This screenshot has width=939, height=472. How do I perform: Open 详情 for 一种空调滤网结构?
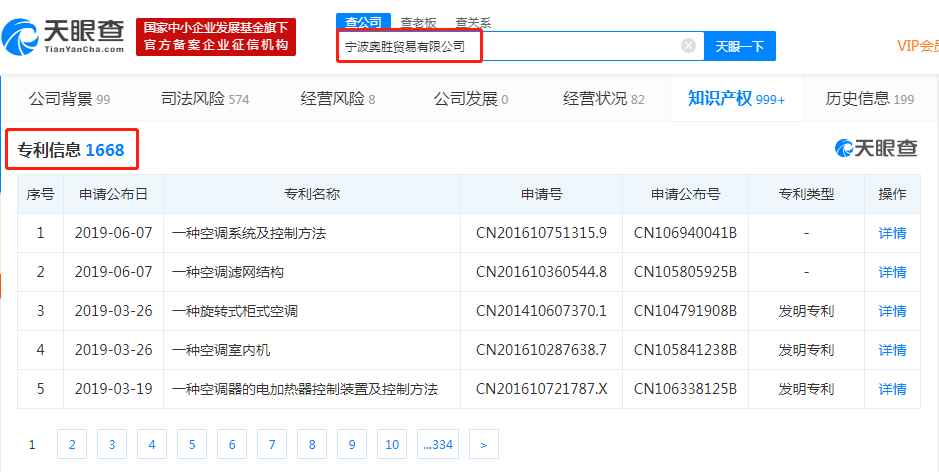click(x=892, y=273)
